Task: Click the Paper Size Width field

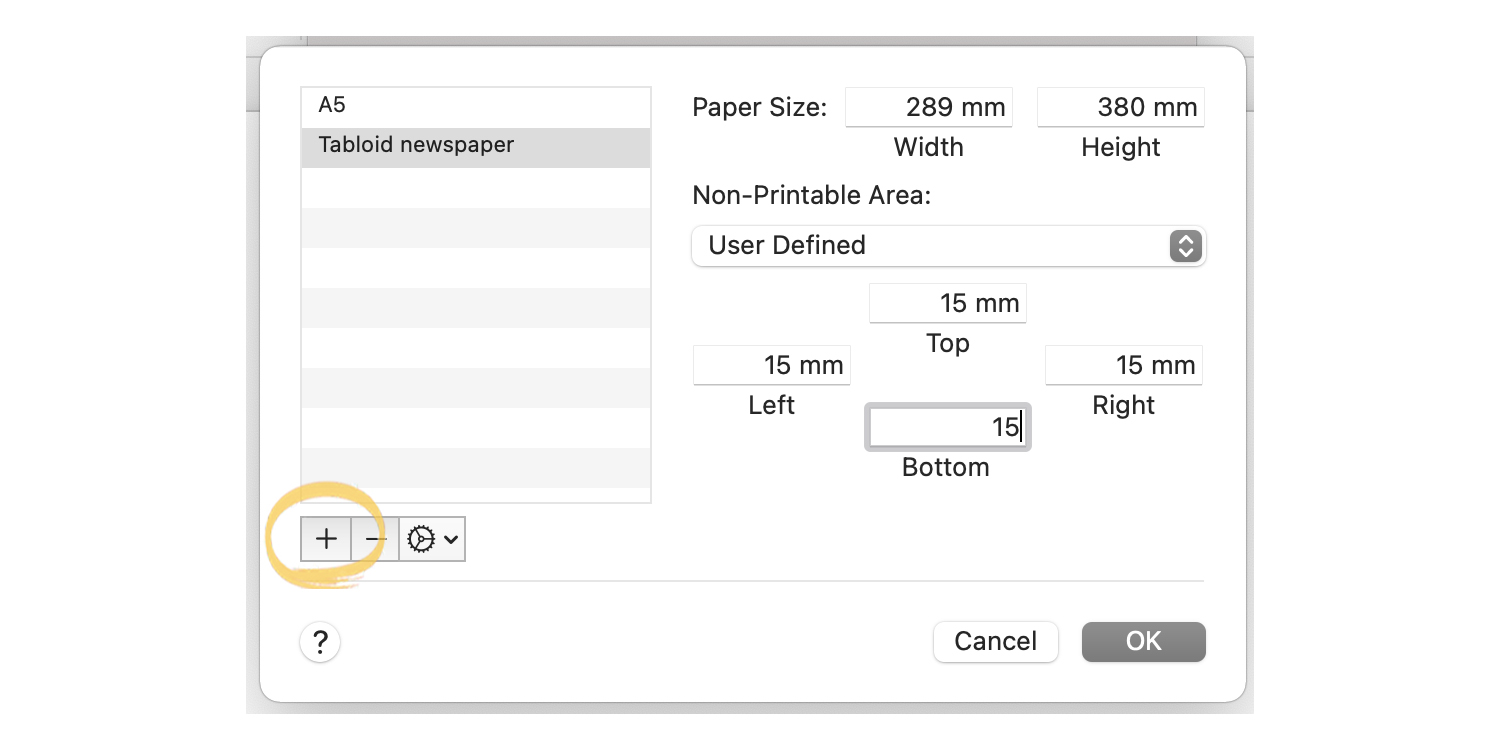Action: click(x=928, y=107)
